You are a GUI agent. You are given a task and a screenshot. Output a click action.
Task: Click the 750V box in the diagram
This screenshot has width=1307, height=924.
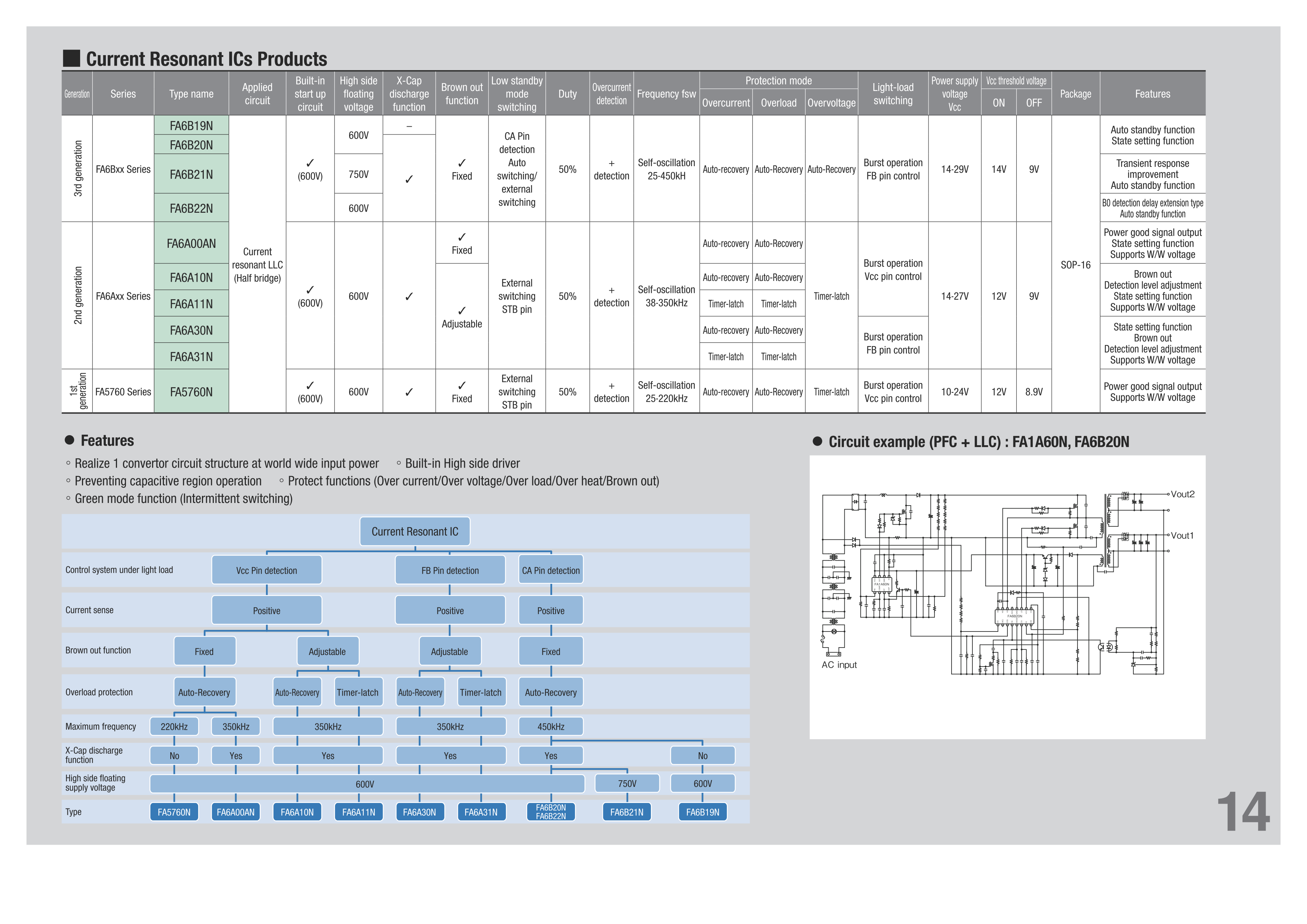pos(627,784)
